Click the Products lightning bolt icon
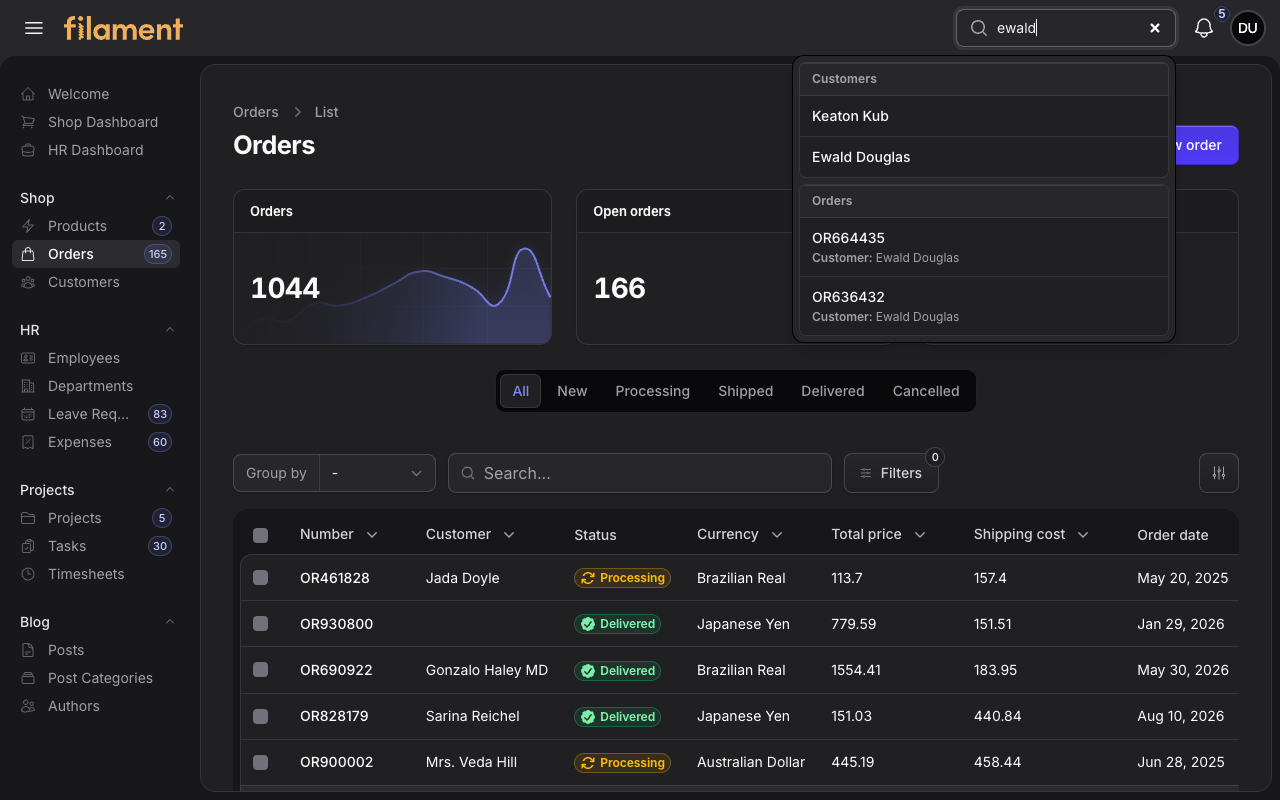 (28, 226)
